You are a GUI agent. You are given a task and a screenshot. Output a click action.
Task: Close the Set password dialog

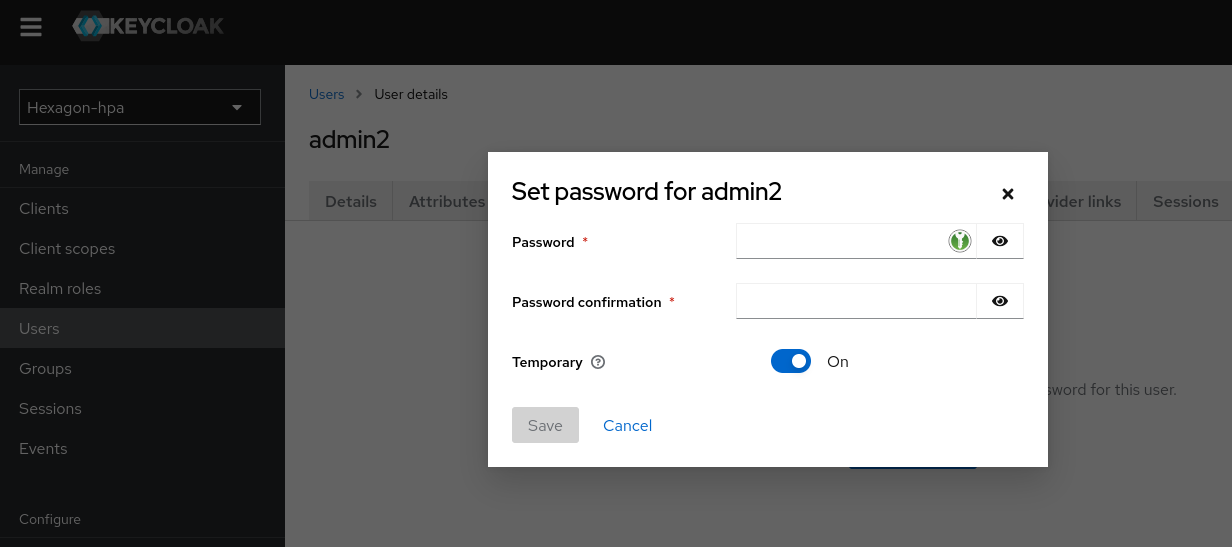point(1008,194)
